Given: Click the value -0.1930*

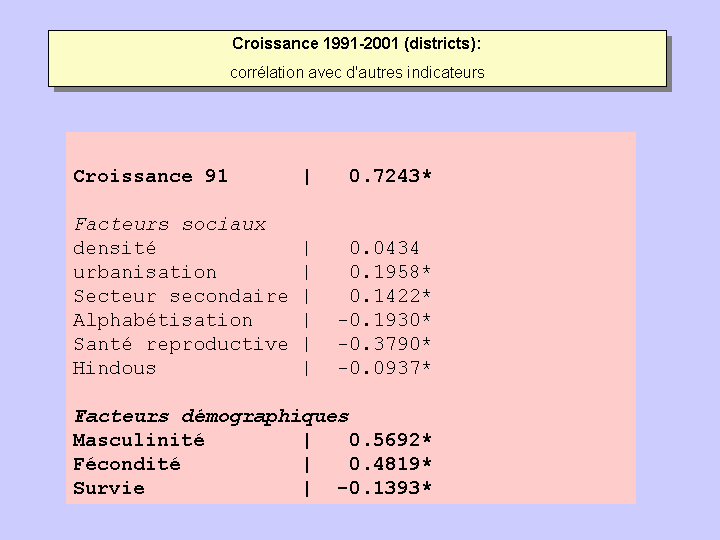Looking at the screenshot, I should 384,321.
